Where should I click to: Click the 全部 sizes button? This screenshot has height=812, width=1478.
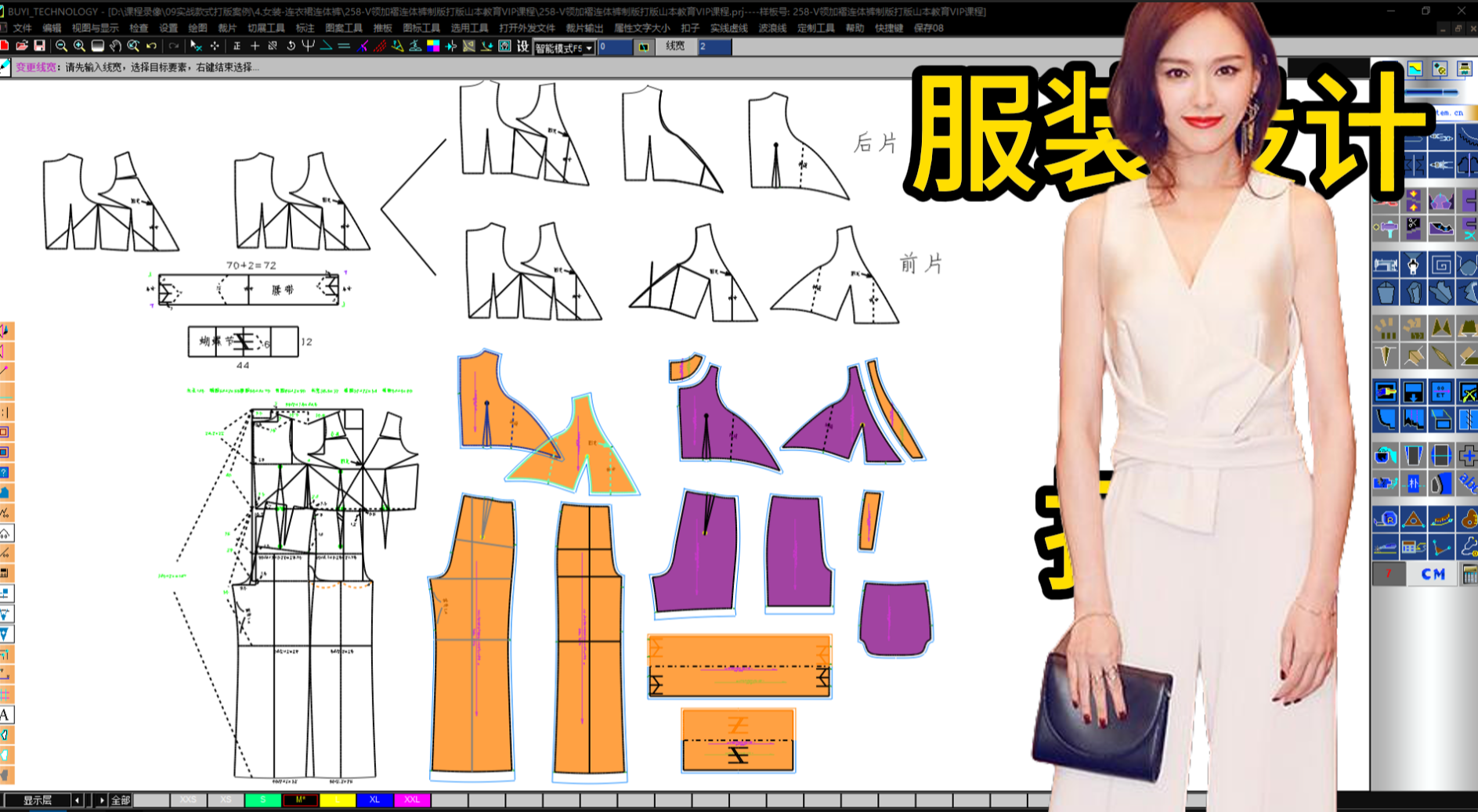coord(121,800)
